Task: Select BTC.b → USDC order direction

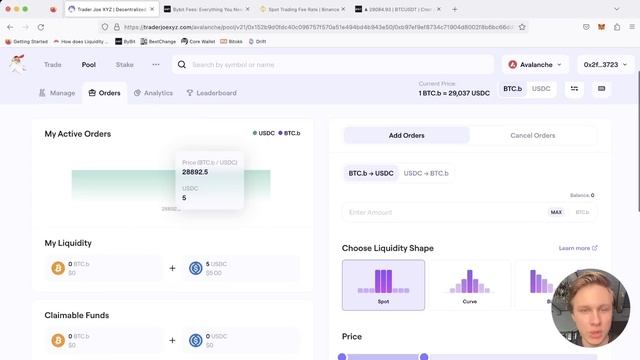Action: 371,173
